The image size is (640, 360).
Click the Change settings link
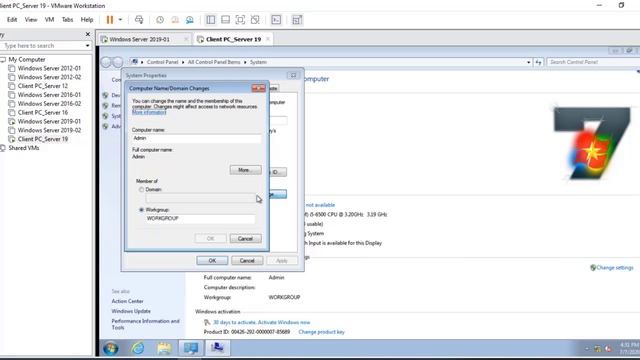coord(615,268)
